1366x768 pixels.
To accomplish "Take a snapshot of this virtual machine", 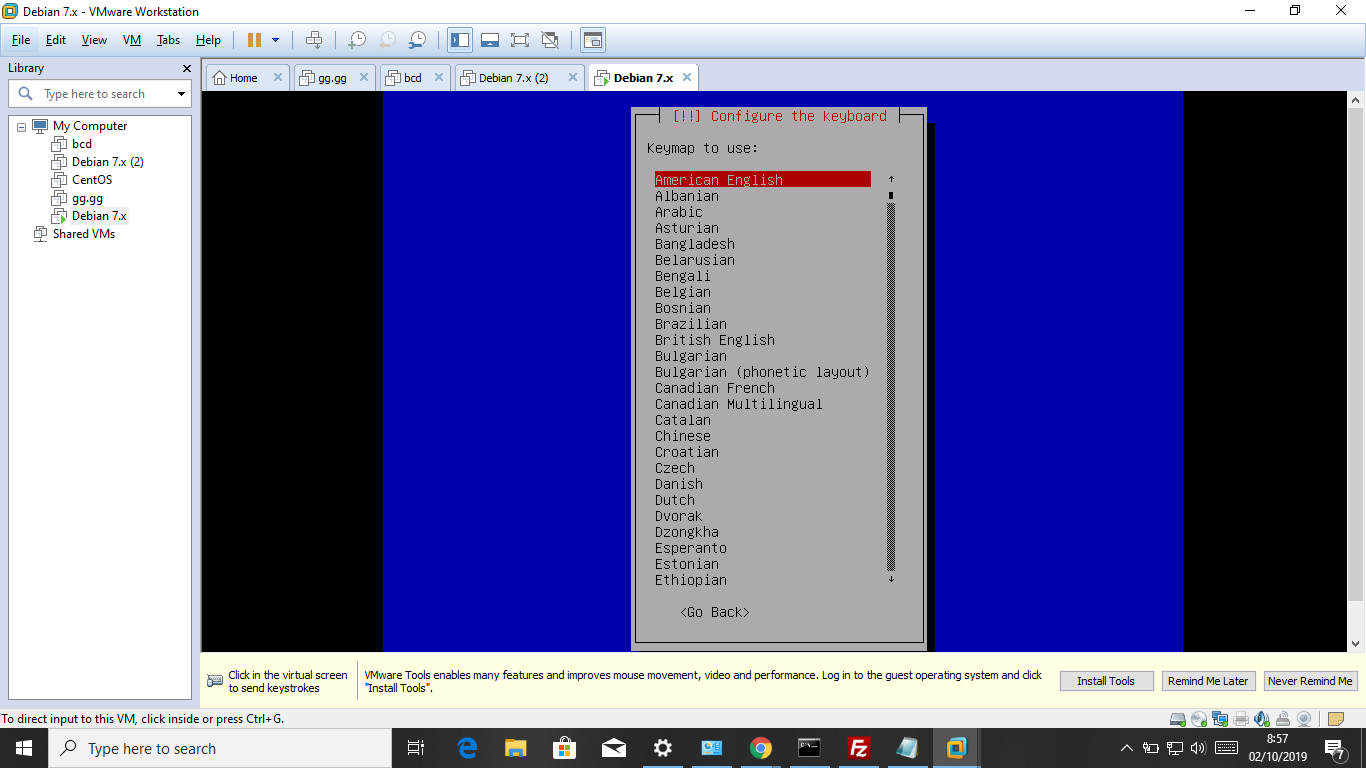I will click(356, 40).
